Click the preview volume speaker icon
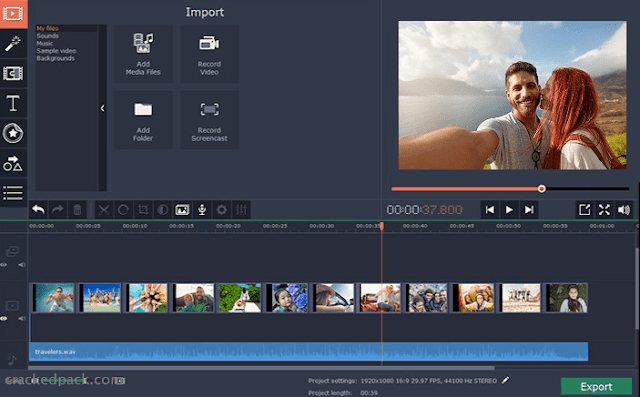Image resolution: width=640 pixels, height=397 pixels. point(624,210)
